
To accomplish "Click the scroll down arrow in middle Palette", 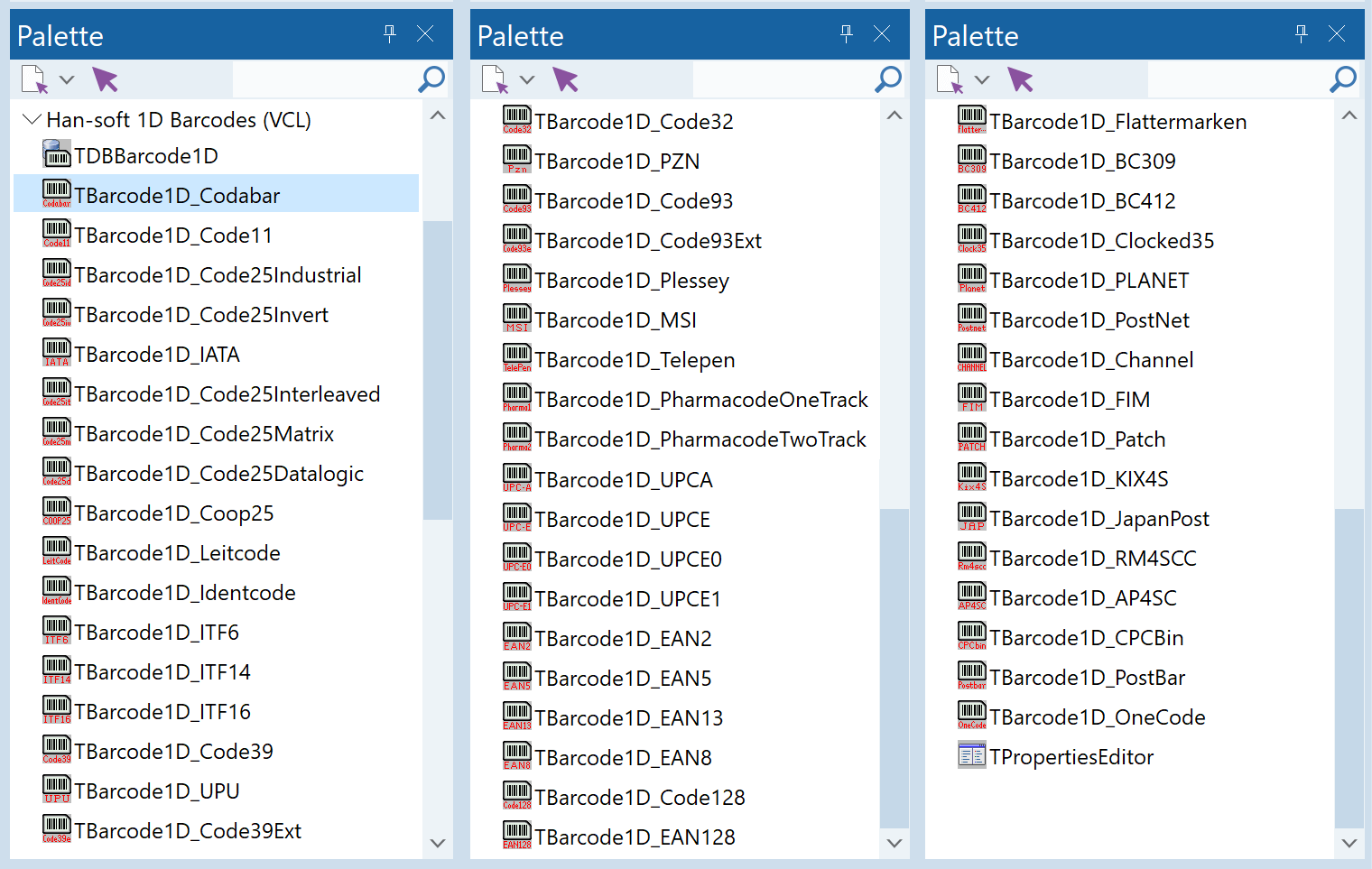I will (x=895, y=843).
